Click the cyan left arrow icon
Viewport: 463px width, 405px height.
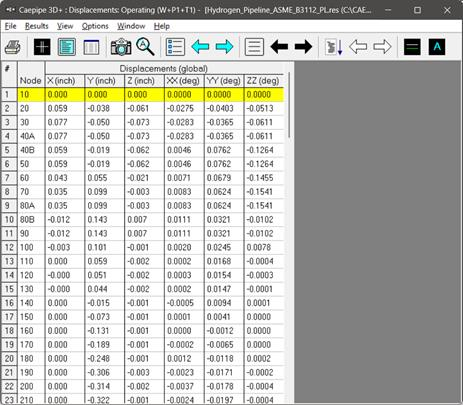[200, 47]
